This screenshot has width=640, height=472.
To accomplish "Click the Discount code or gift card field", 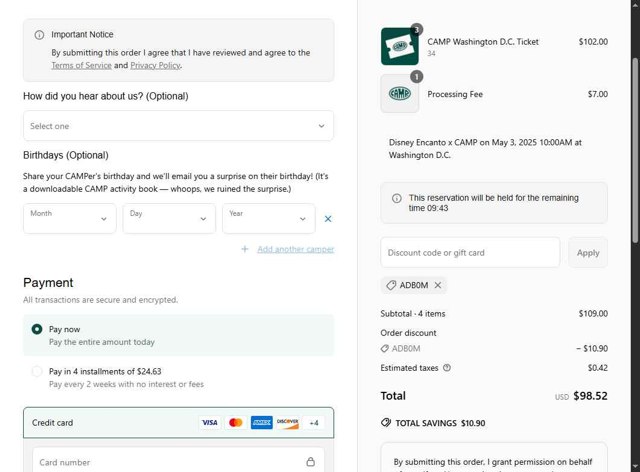I will click(470, 253).
